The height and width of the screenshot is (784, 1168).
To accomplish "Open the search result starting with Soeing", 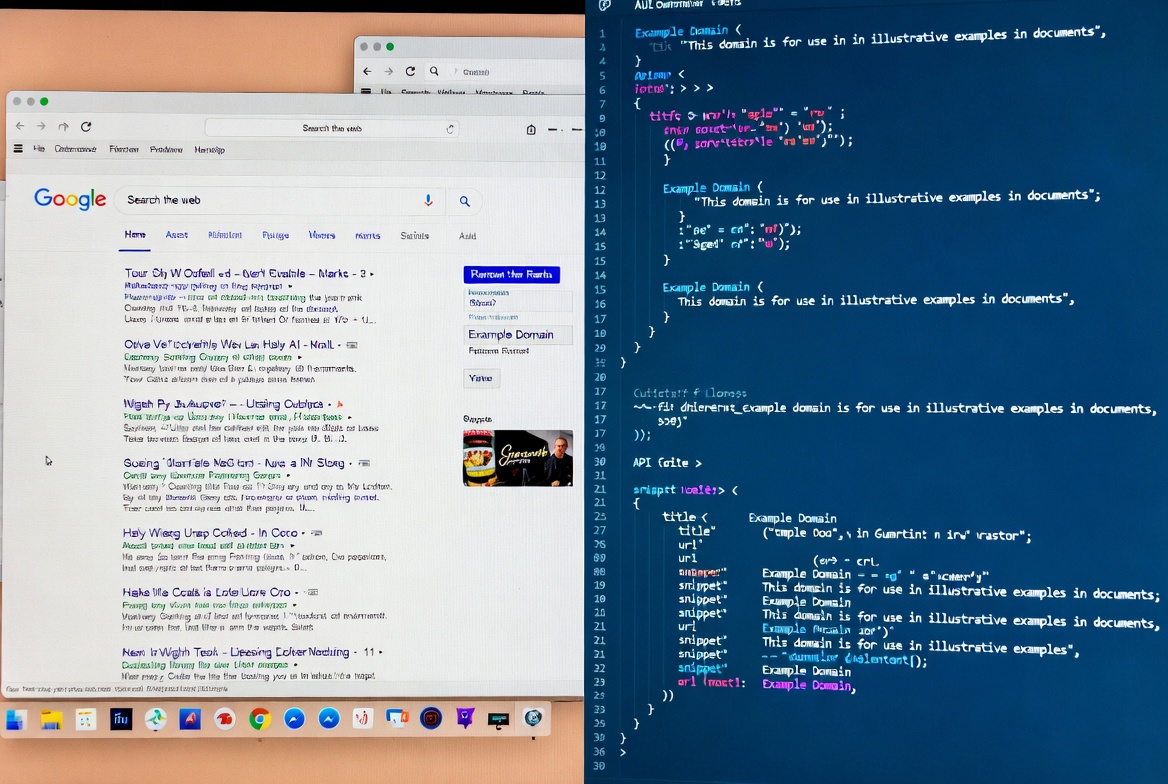I will pyautogui.click(x=233, y=463).
